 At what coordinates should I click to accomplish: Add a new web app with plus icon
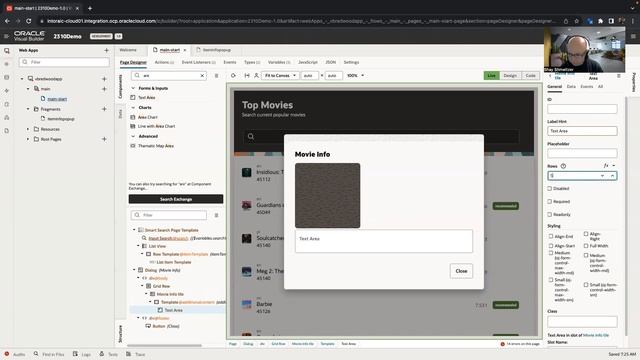click(107, 50)
